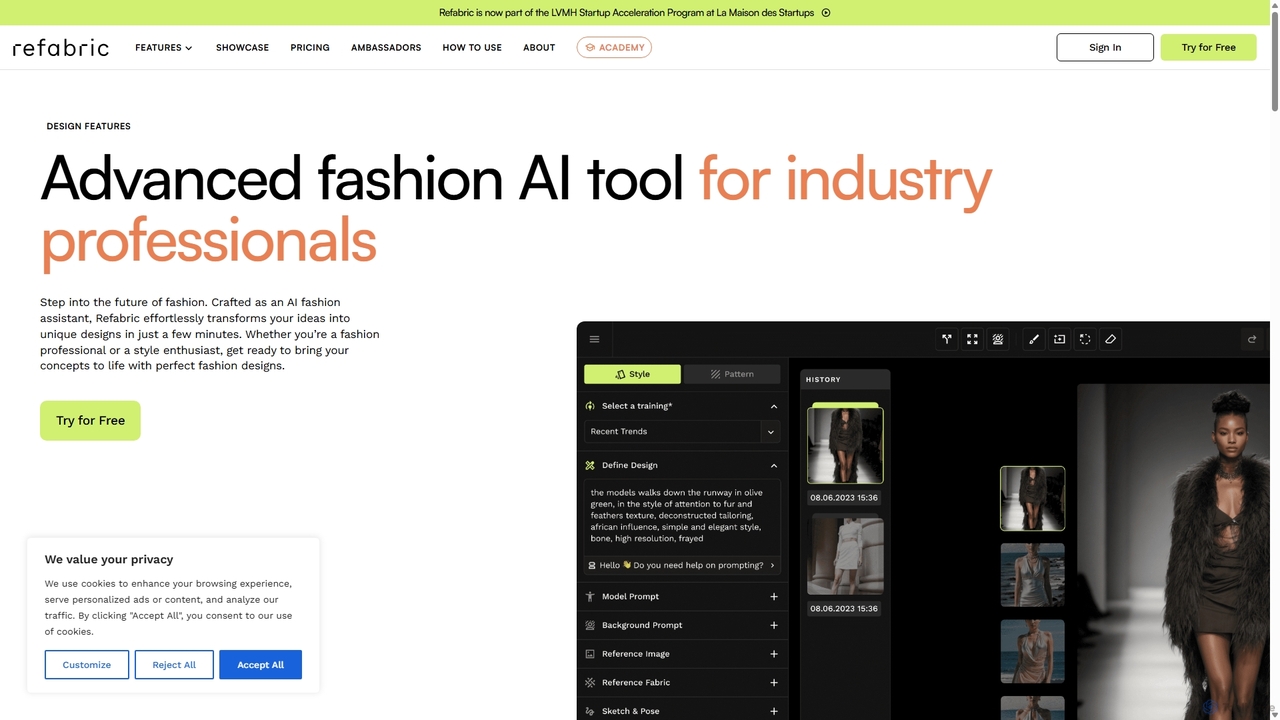Click the Reference Image picture icon
Image resolution: width=1280 pixels, height=720 pixels.
(x=590, y=654)
